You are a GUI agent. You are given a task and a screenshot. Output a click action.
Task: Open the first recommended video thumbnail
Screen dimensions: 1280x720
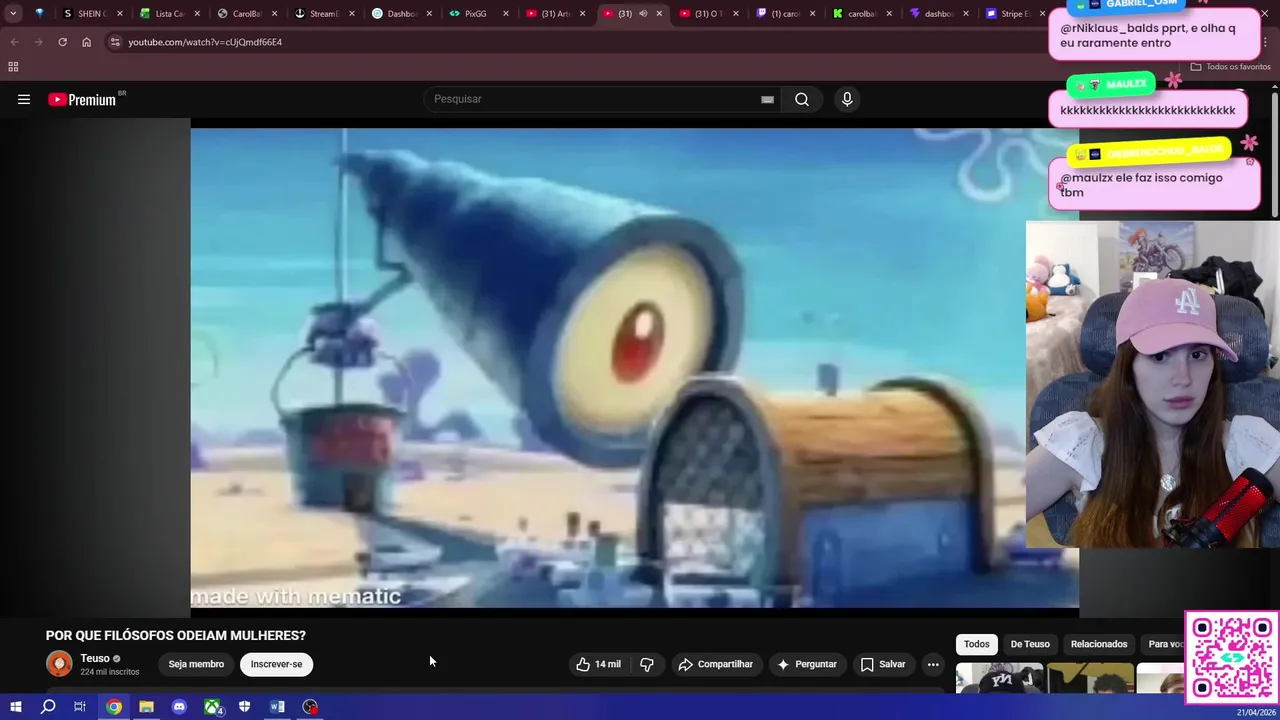coord(999,677)
